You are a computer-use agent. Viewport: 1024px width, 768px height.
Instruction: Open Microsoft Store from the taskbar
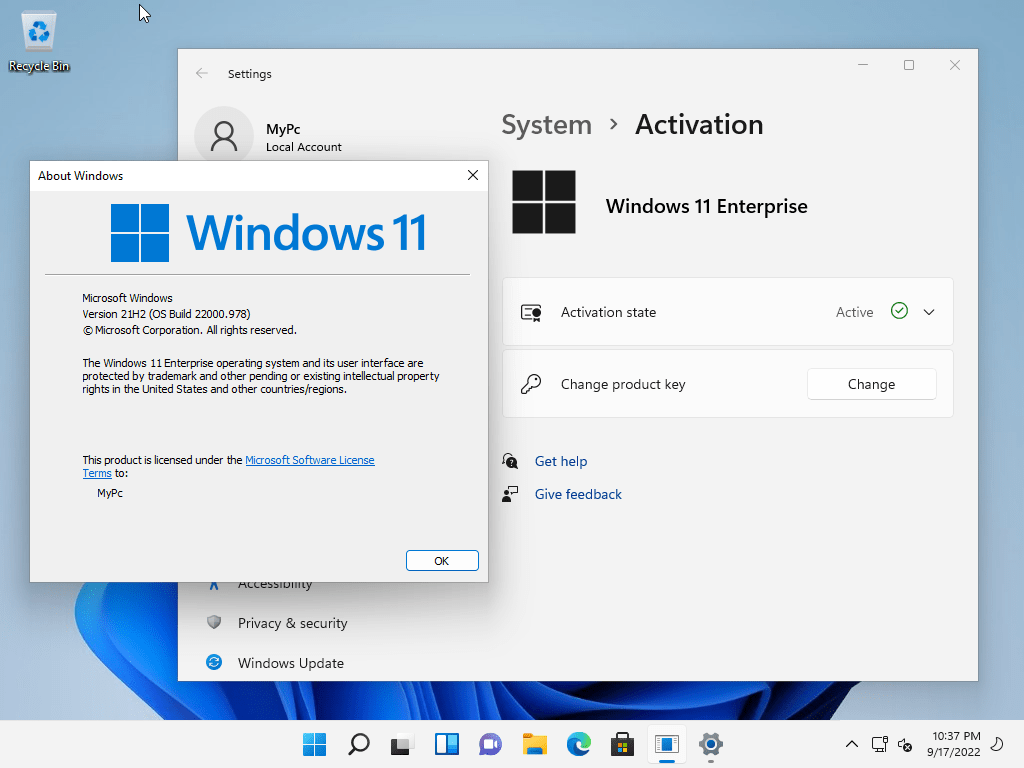622,744
